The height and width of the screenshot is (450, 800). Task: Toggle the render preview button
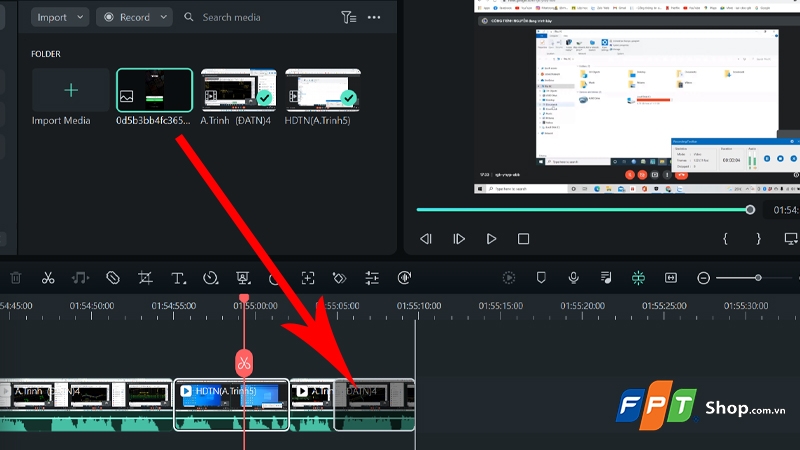click(x=509, y=278)
